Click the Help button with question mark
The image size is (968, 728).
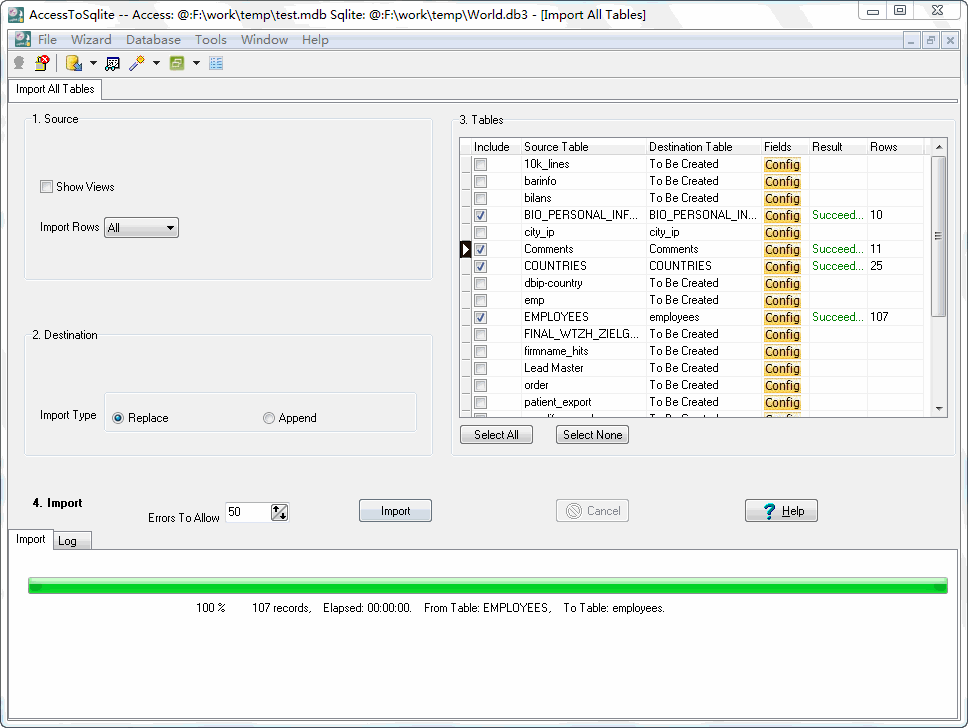coord(781,511)
